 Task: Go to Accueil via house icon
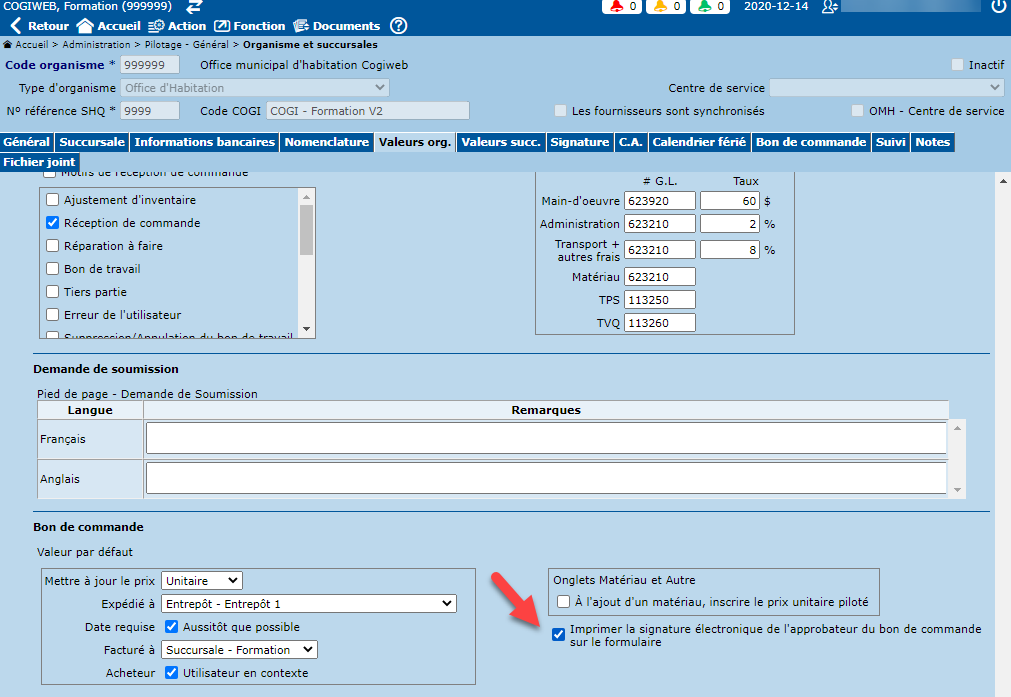[x=85, y=26]
